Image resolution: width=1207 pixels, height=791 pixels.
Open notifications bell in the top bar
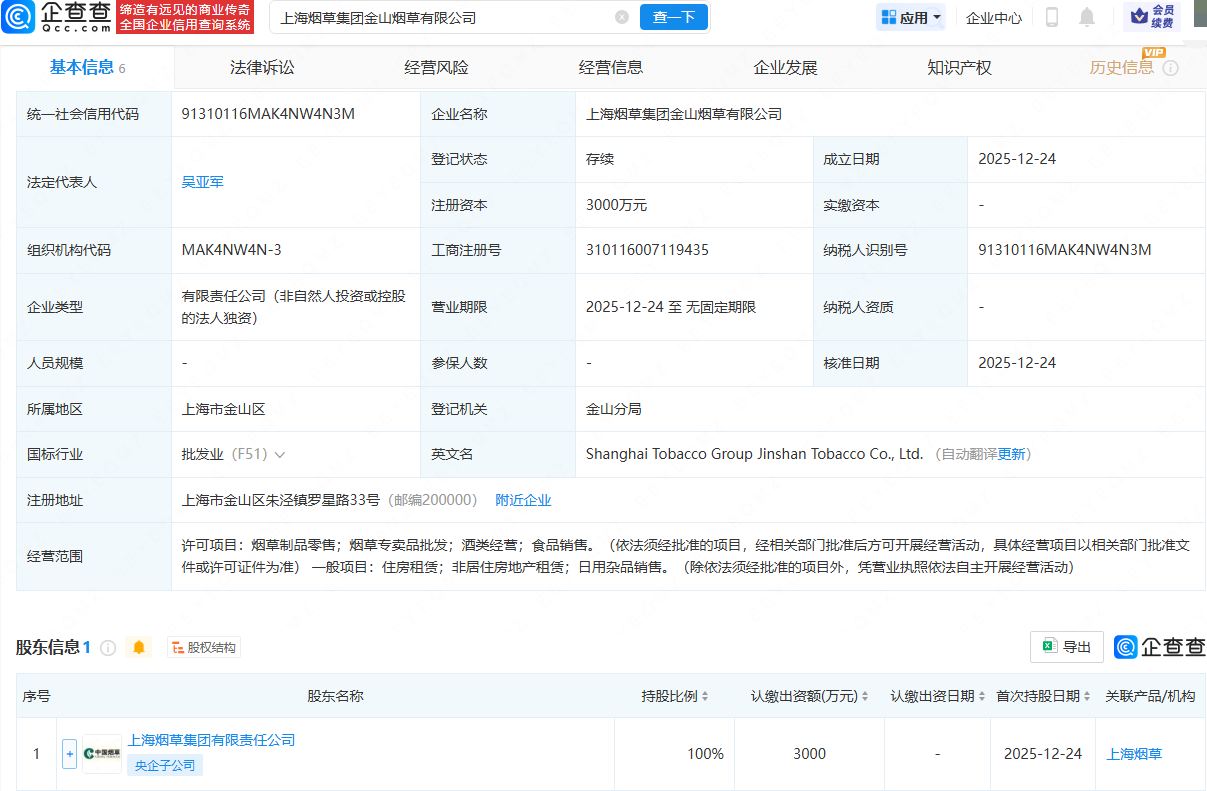click(x=1087, y=17)
